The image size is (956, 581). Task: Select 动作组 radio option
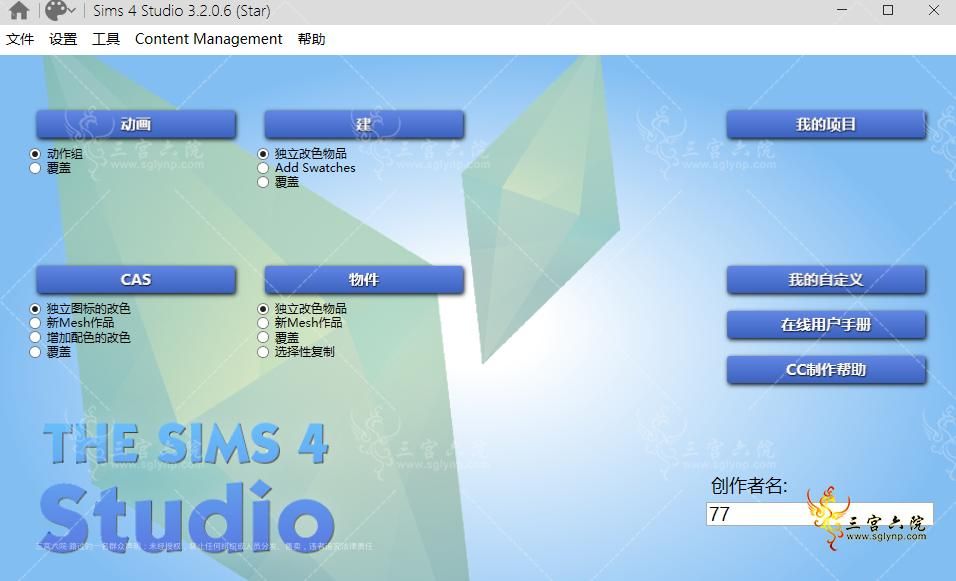tap(35, 154)
